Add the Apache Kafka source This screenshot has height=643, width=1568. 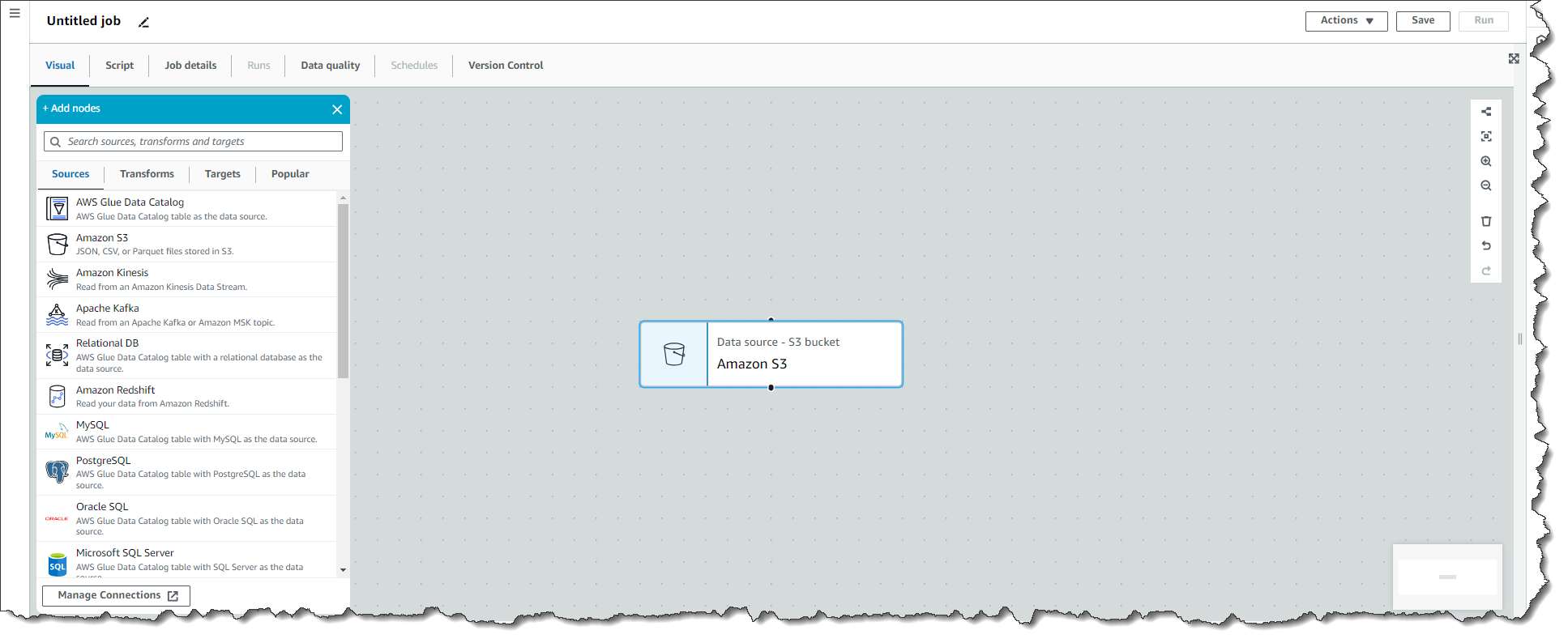[x=187, y=315]
